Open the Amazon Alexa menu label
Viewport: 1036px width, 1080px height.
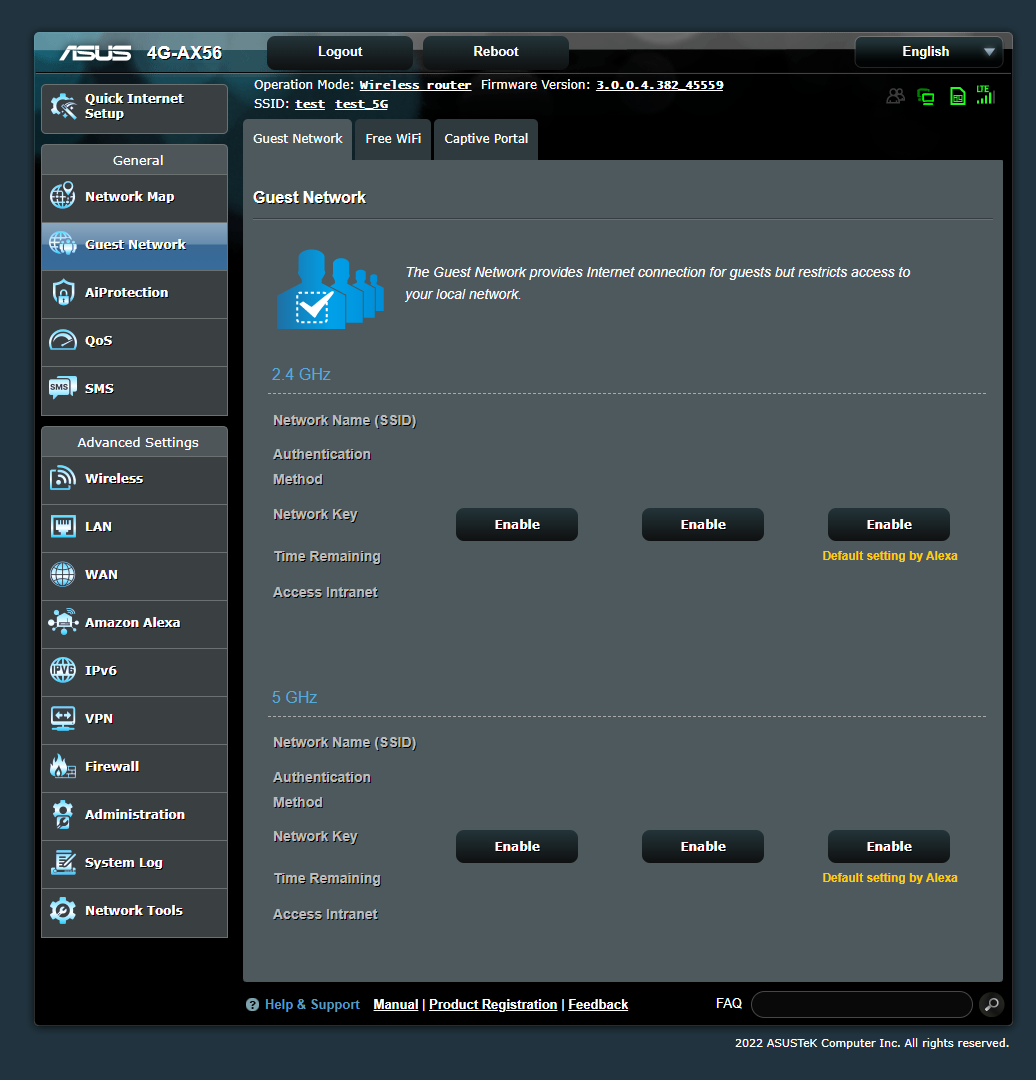coord(132,622)
